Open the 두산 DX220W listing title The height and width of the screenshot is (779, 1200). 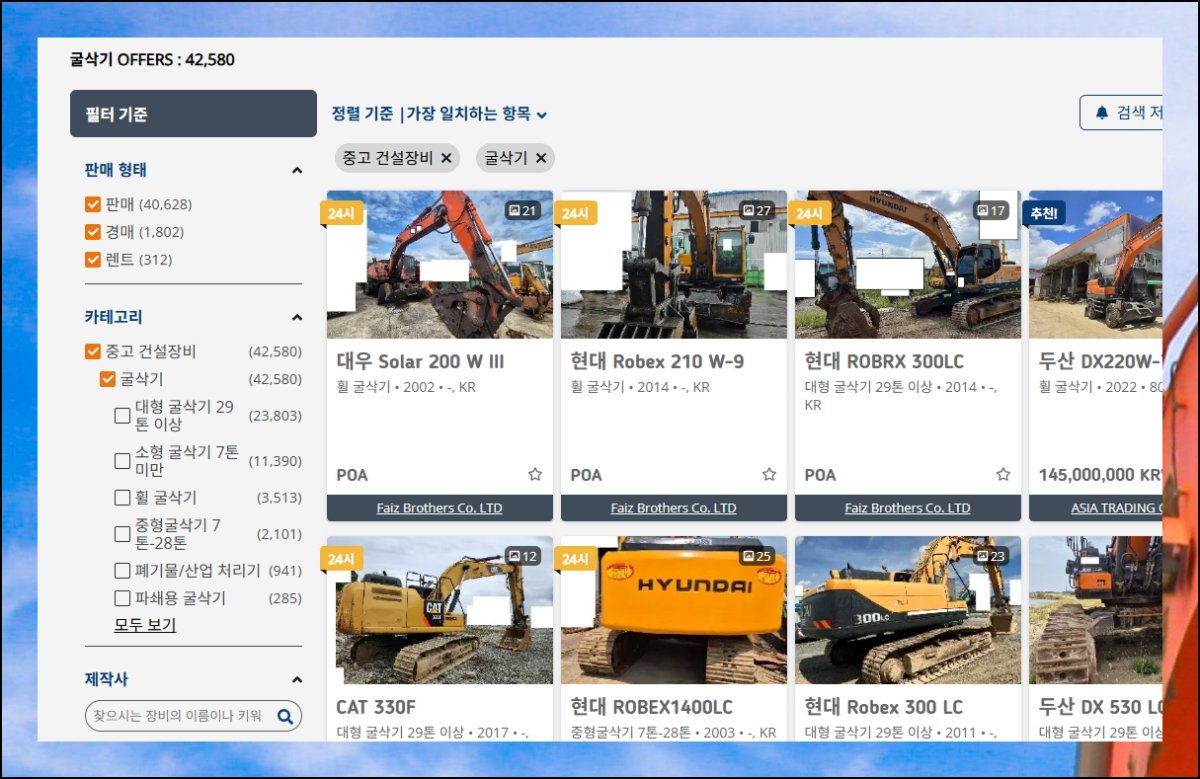click(x=1100, y=362)
